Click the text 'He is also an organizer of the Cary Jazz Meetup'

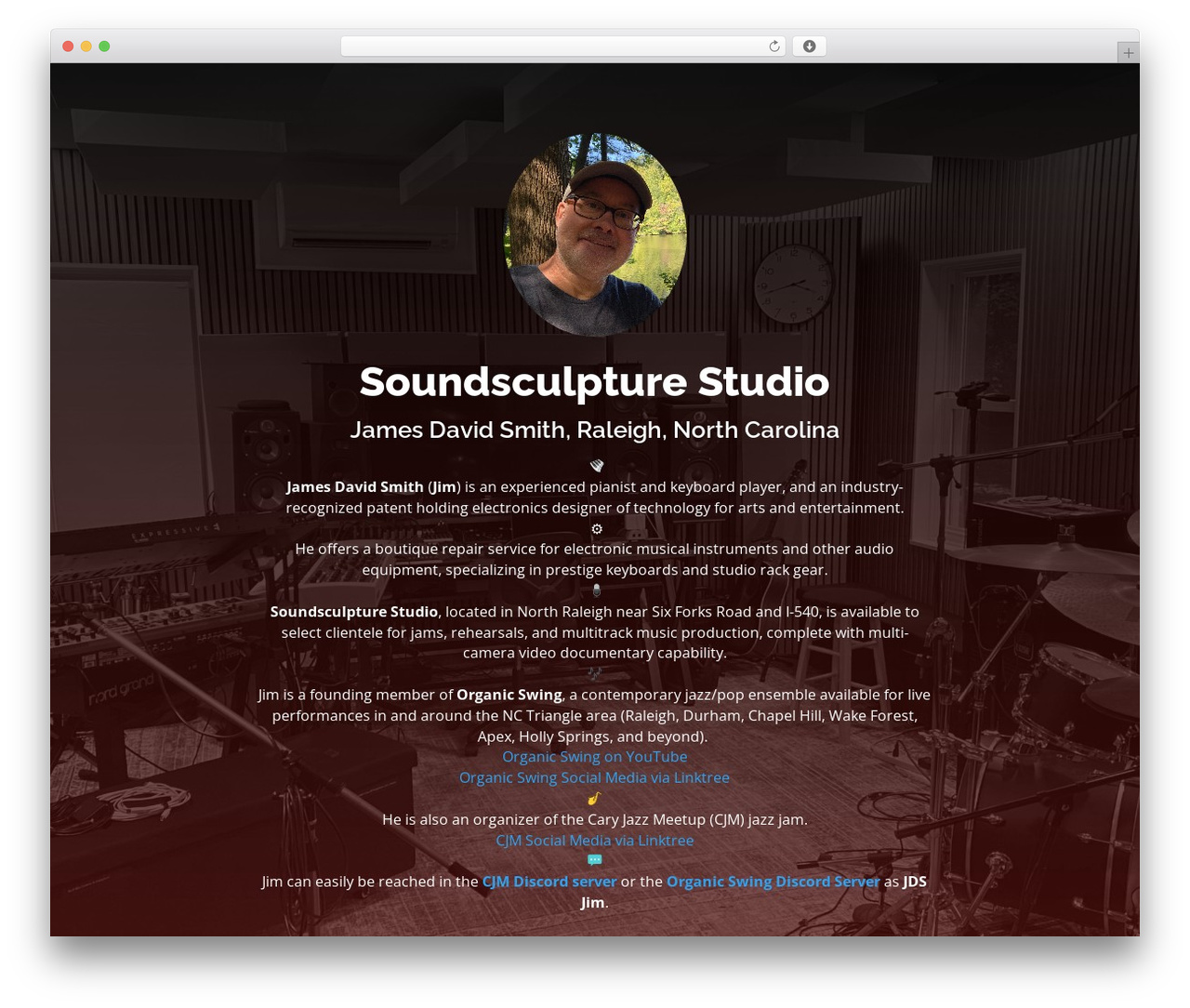coord(543,819)
